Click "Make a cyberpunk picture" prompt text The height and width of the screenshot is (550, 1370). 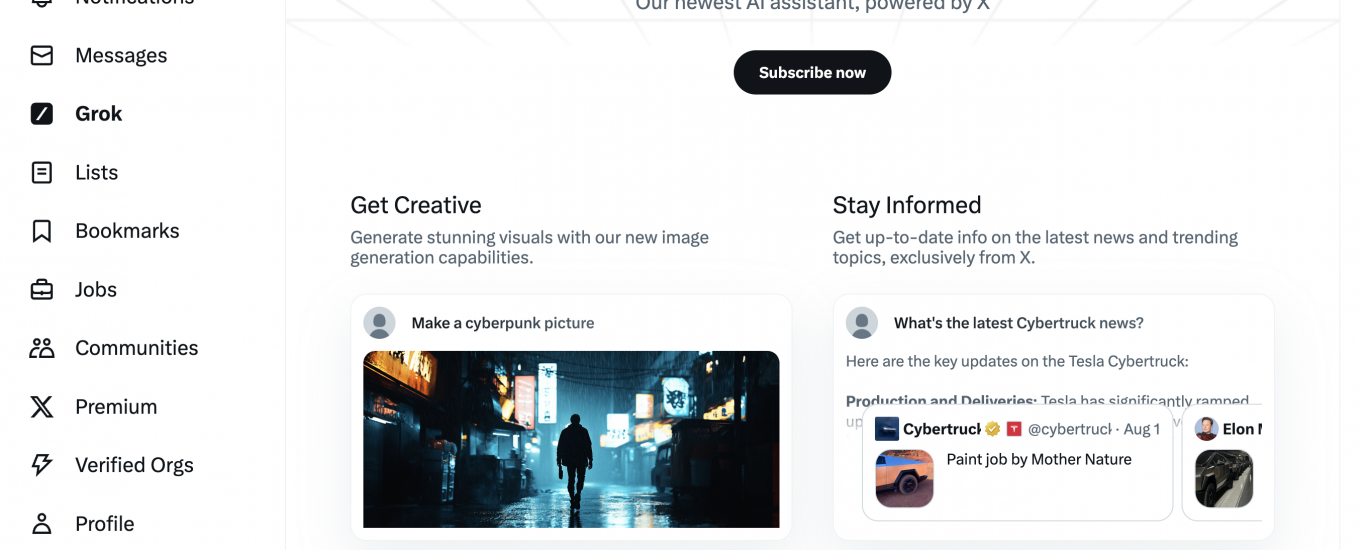coord(503,323)
